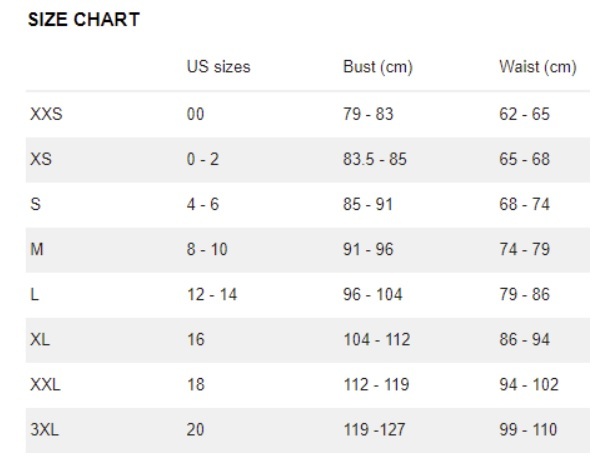Viewport: 615px width, 472px height.
Task: Select US size 8 - 10 cell
Action: pyautogui.click(x=207, y=250)
